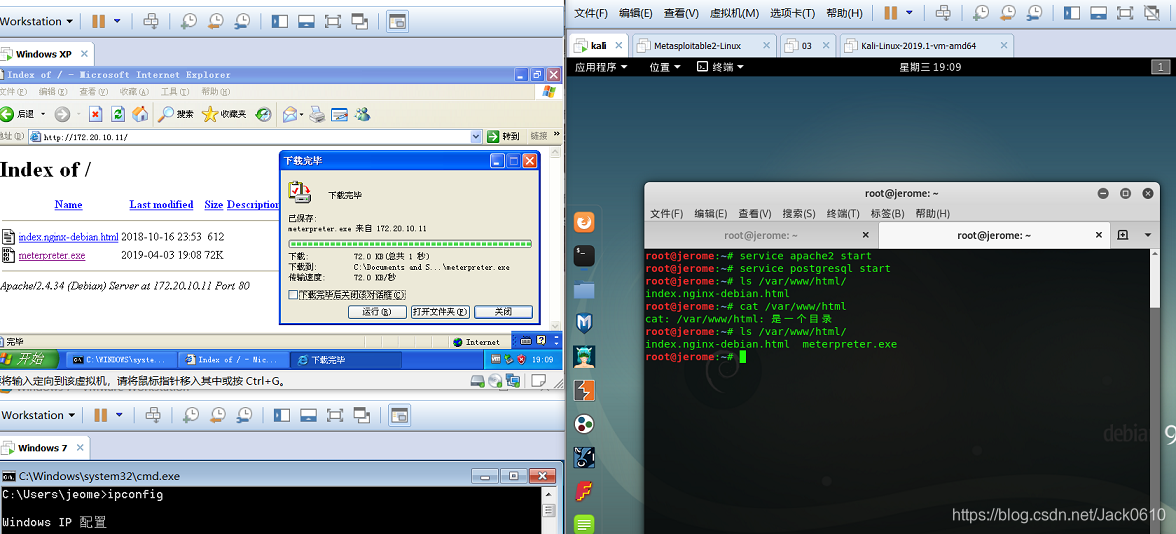Select first root@jerome terminal tab
The image size is (1176, 534).
pos(761,236)
